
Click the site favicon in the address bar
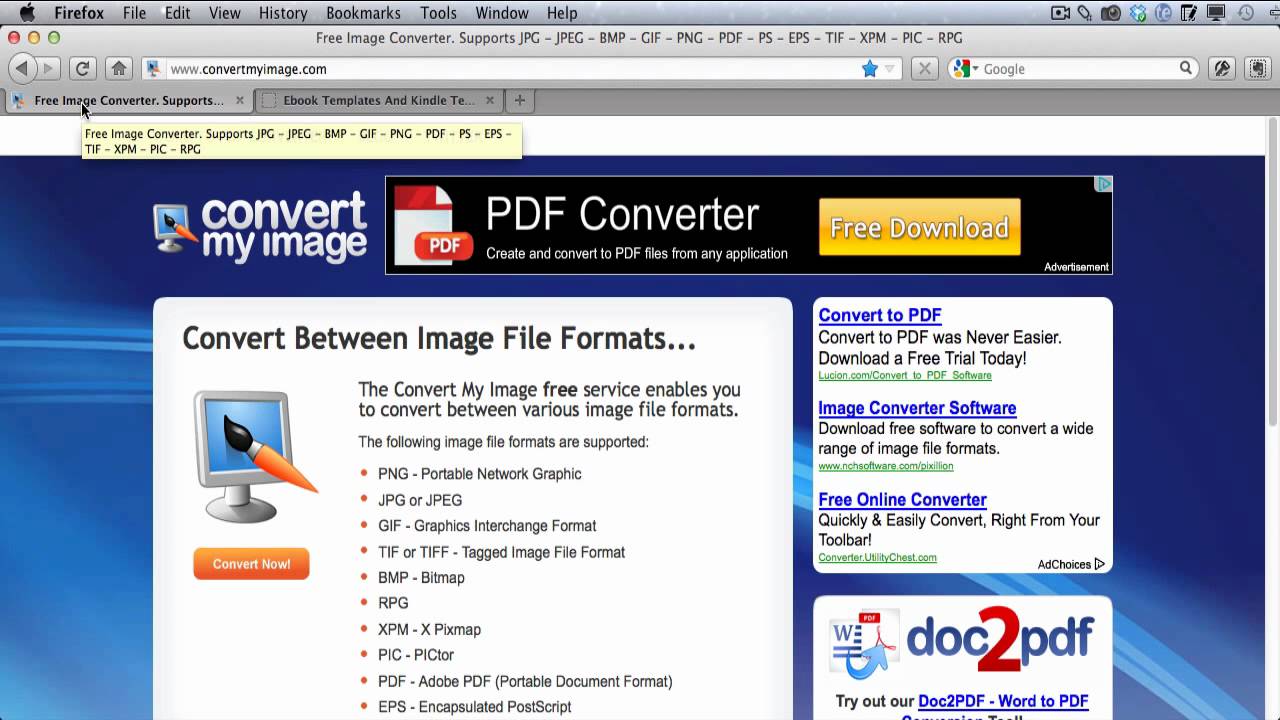(153, 69)
